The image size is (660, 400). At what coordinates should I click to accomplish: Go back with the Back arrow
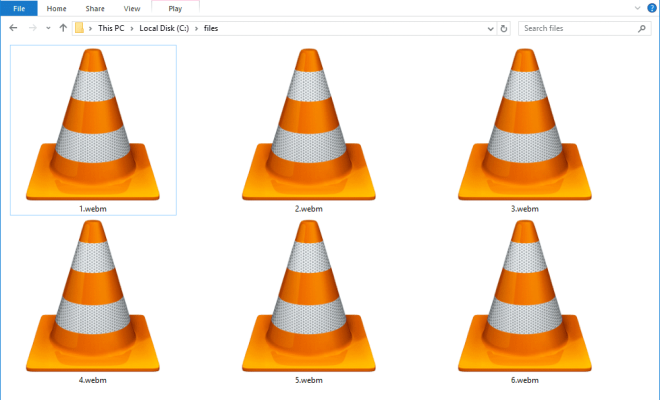pyautogui.click(x=13, y=28)
